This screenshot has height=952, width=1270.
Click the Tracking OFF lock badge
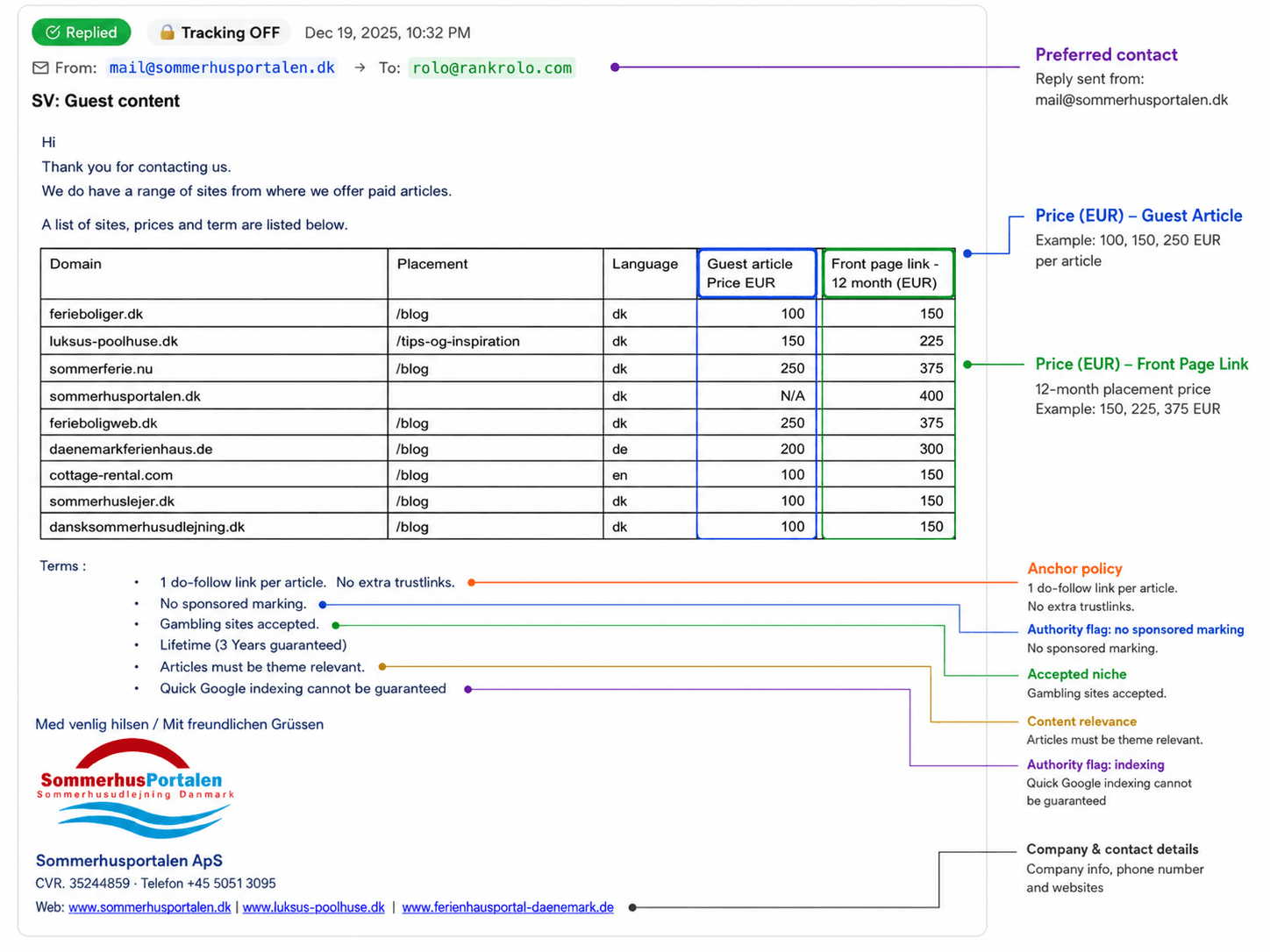219,32
